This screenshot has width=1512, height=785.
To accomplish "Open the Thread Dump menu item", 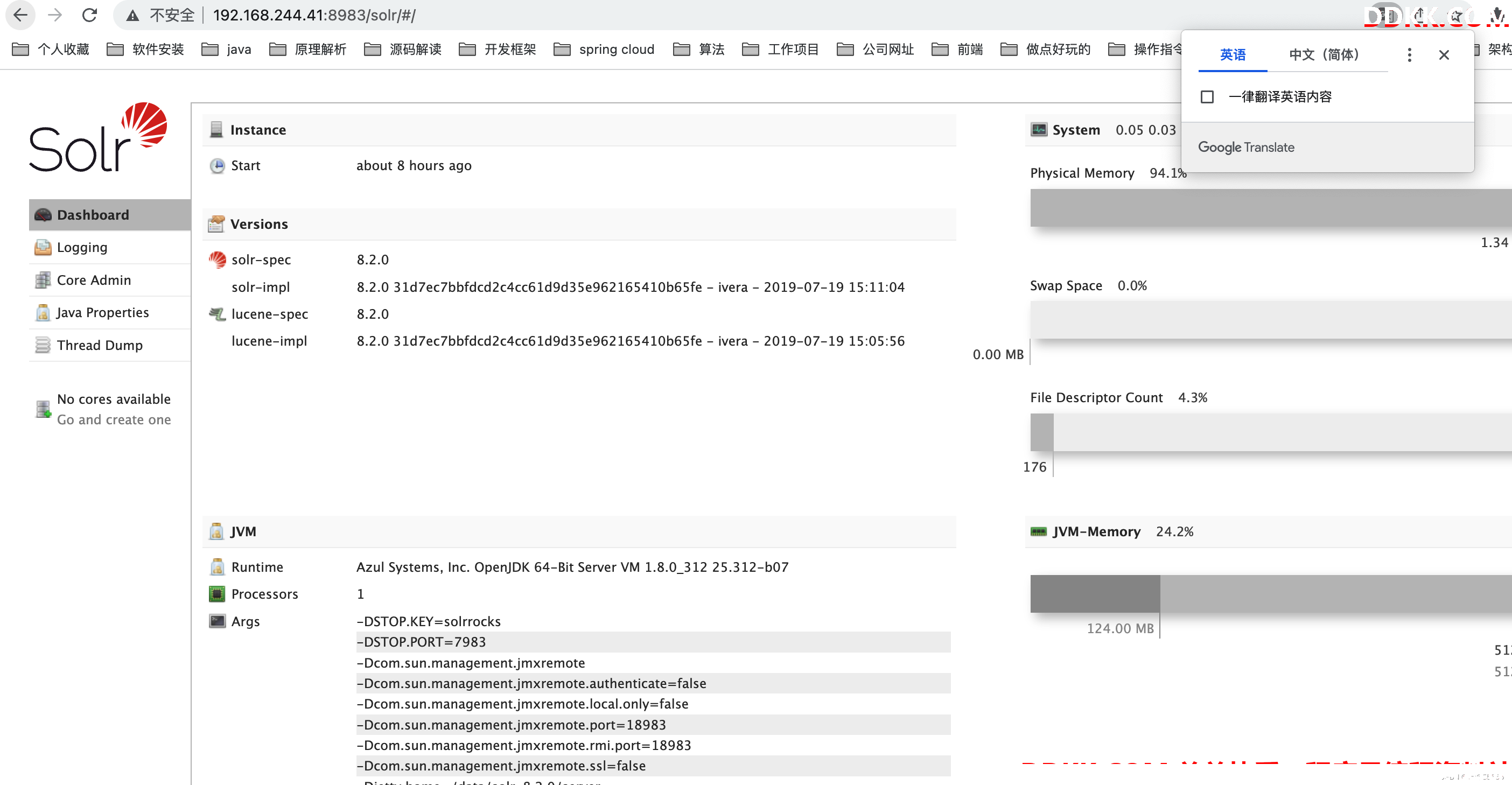I will (110, 345).
